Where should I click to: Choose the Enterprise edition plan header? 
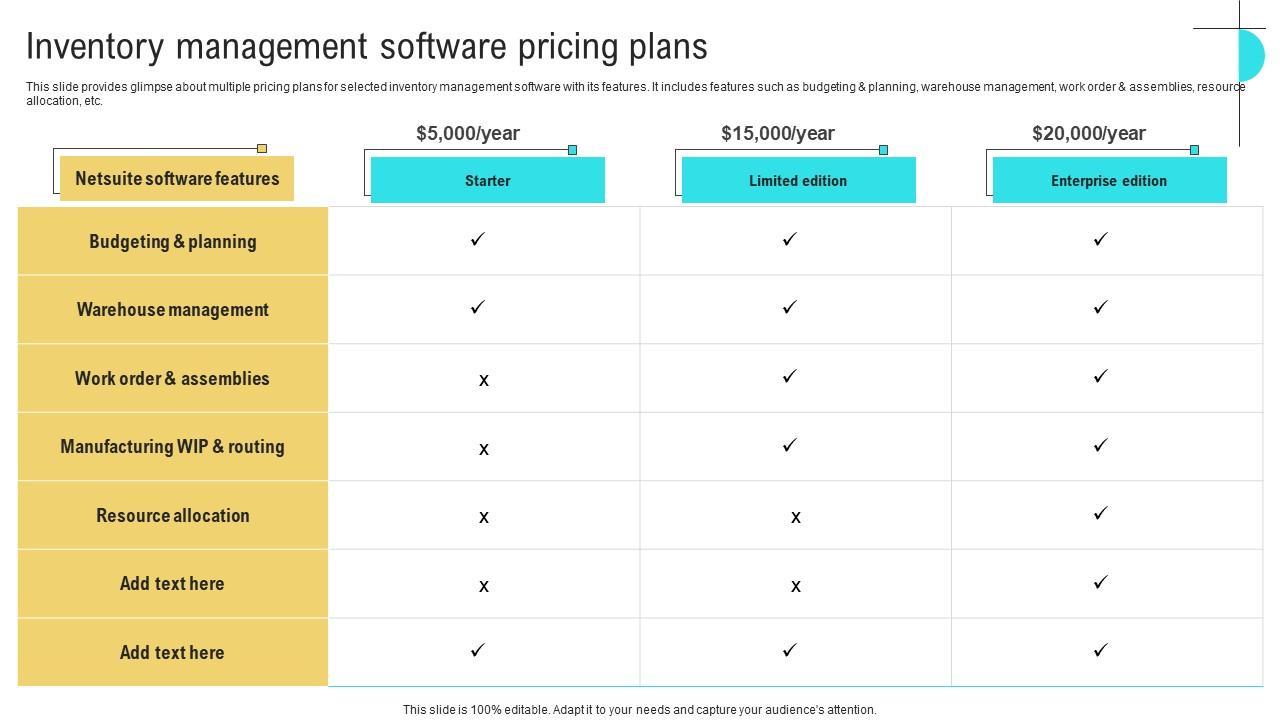(x=1109, y=181)
